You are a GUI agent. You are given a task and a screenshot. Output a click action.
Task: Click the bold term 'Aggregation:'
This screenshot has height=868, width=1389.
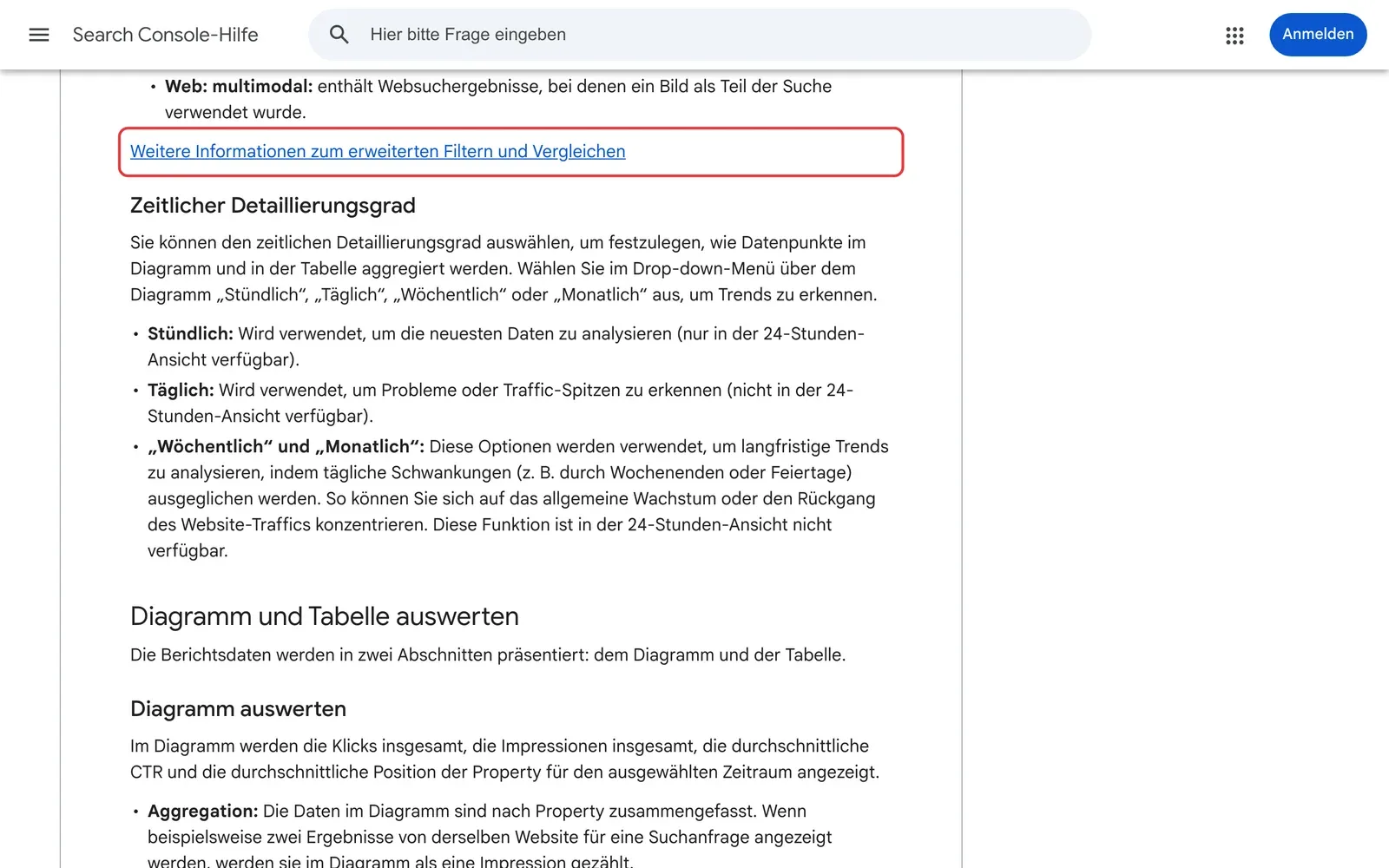(202, 811)
